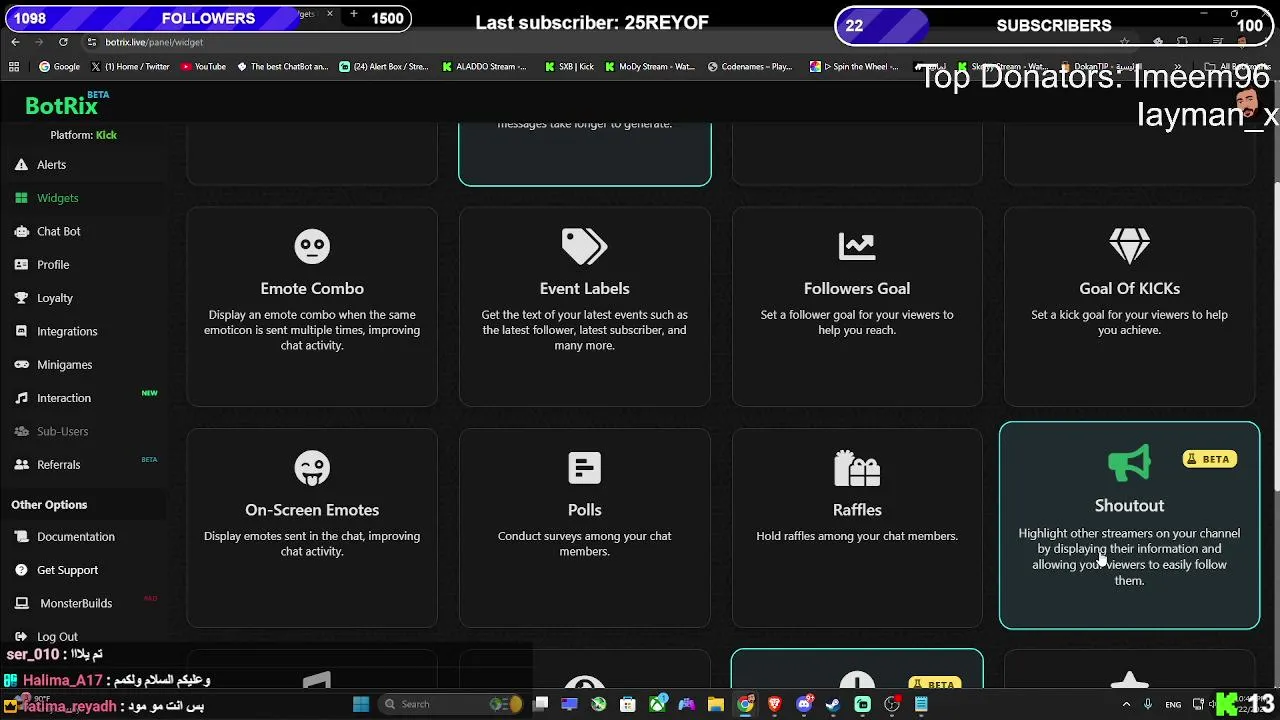Open the ALADDO Stream bookmark
1280x720 pixels.
point(484,67)
